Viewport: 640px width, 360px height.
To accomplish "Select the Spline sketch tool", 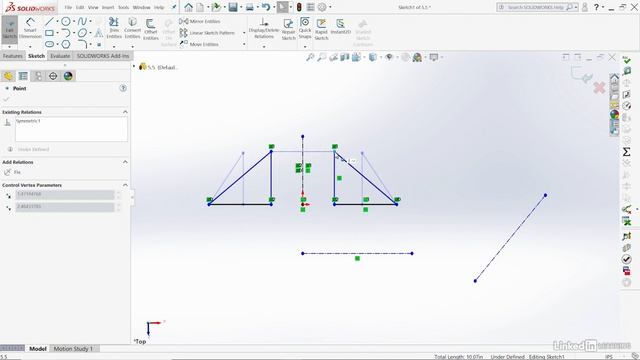I will [x=82, y=22].
